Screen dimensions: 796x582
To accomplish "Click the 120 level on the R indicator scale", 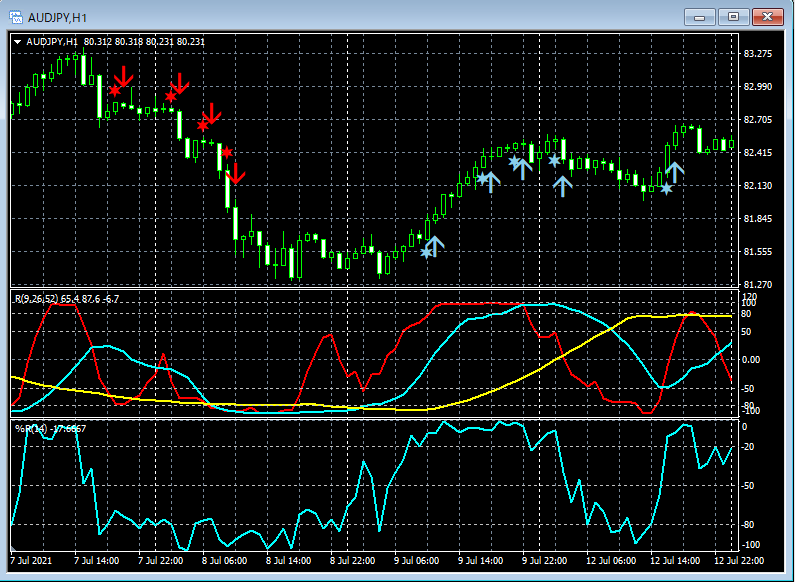I will [x=749, y=296].
